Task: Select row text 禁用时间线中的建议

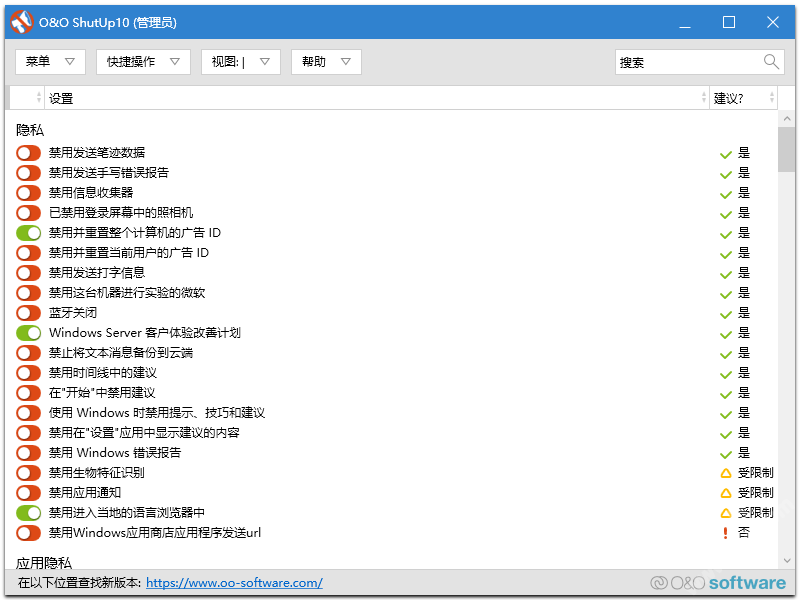Action: 103,372
